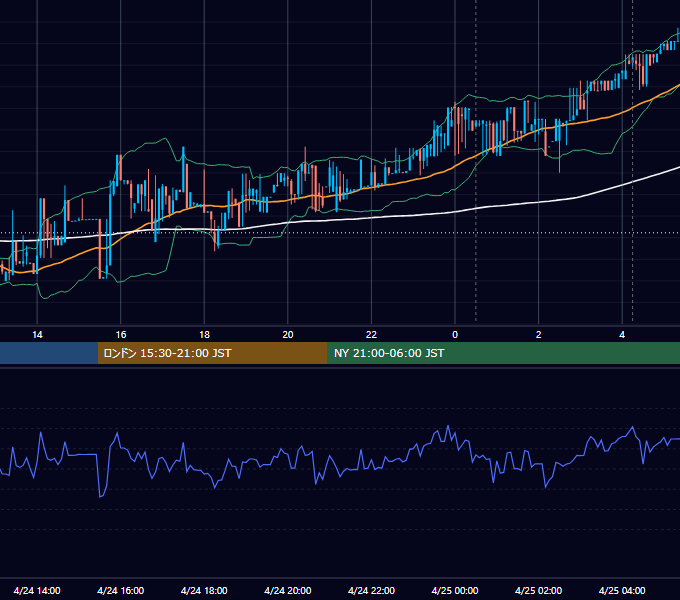Click the 20 hour label on price chart axis
This screenshot has height=600, width=680.
tap(288, 335)
